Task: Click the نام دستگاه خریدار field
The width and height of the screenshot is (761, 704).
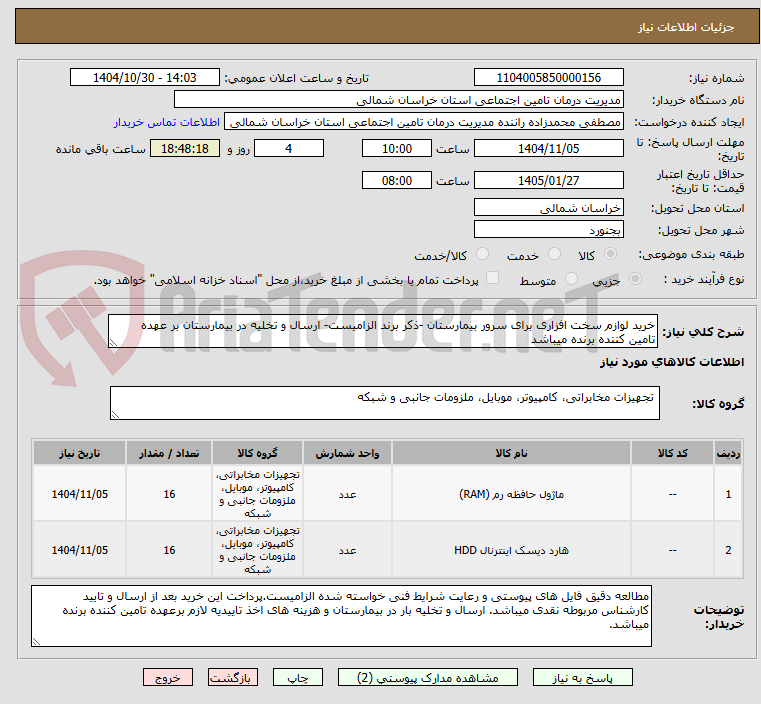Action: (x=398, y=100)
